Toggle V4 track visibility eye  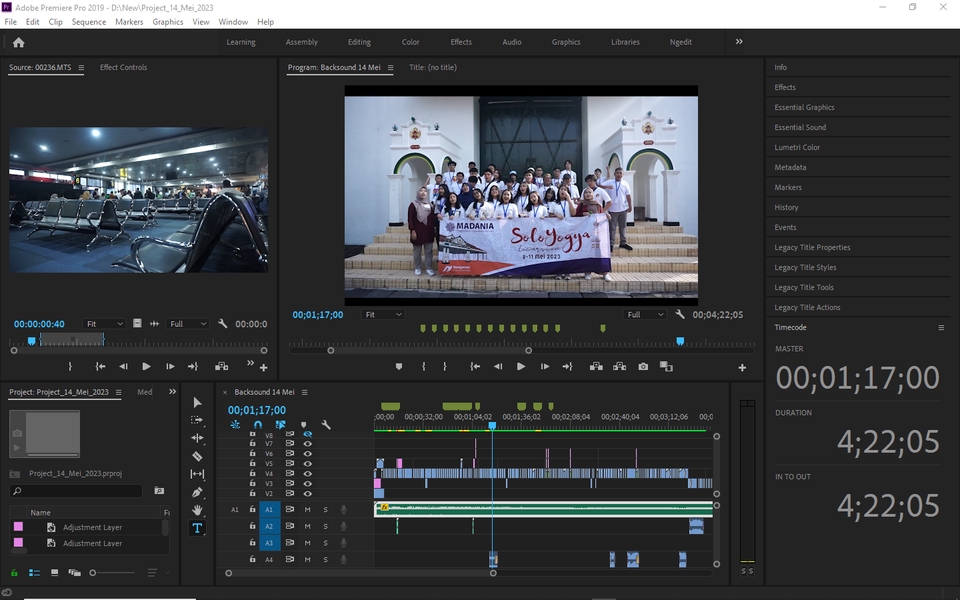coord(307,473)
